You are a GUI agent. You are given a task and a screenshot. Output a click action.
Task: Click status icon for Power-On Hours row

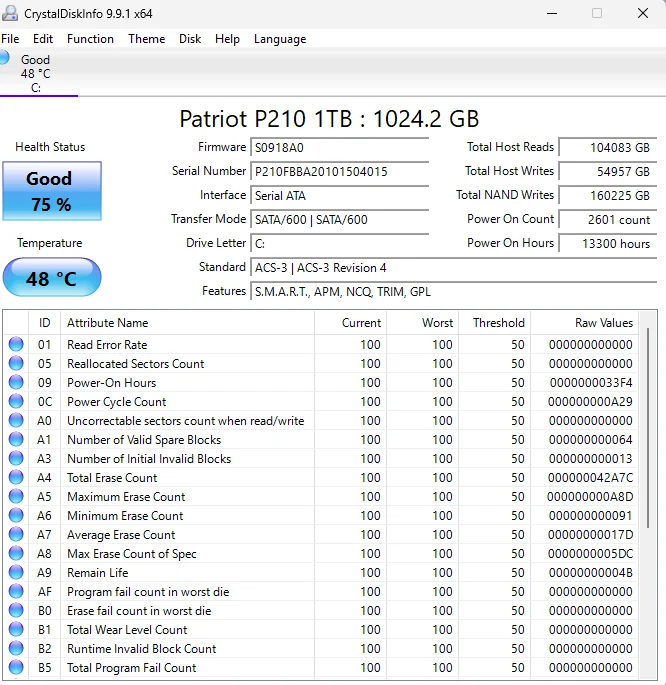pos(16,382)
